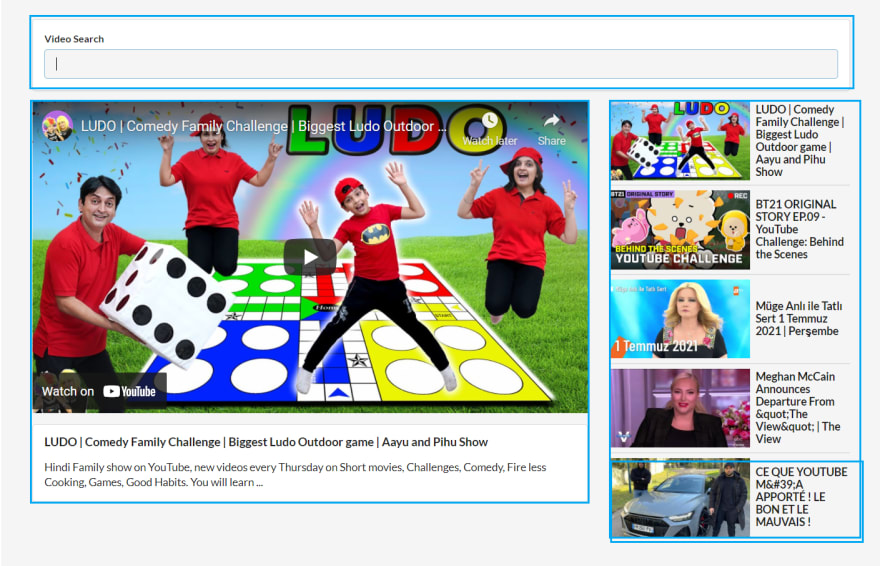Click the Video Search input field
The height and width of the screenshot is (566, 880).
pos(441,64)
